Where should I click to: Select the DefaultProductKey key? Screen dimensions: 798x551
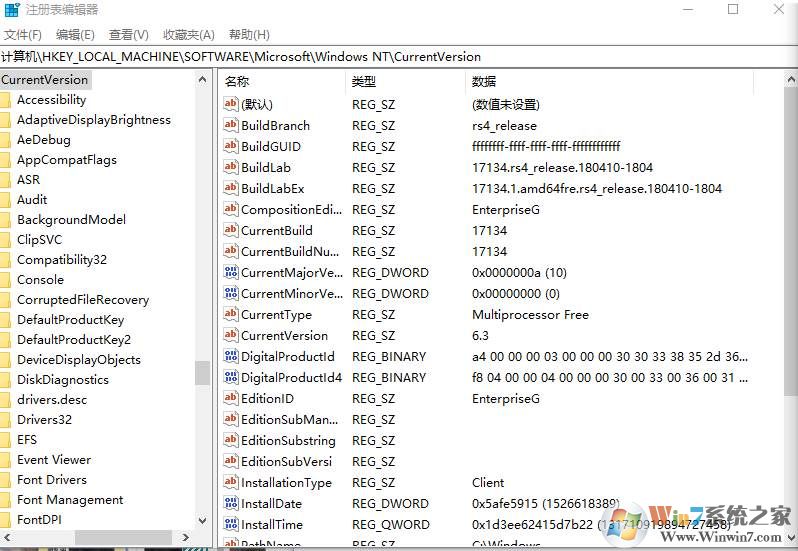pyautogui.click(x=71, y=320)
